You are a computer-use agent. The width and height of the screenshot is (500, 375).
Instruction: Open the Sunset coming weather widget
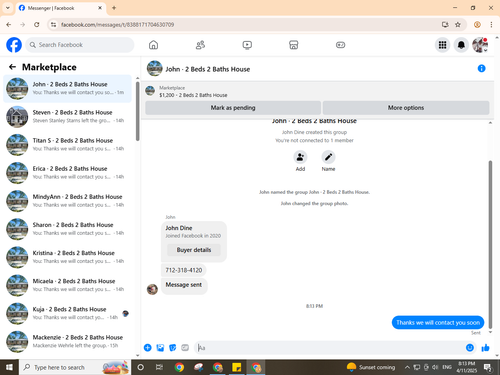371,367
